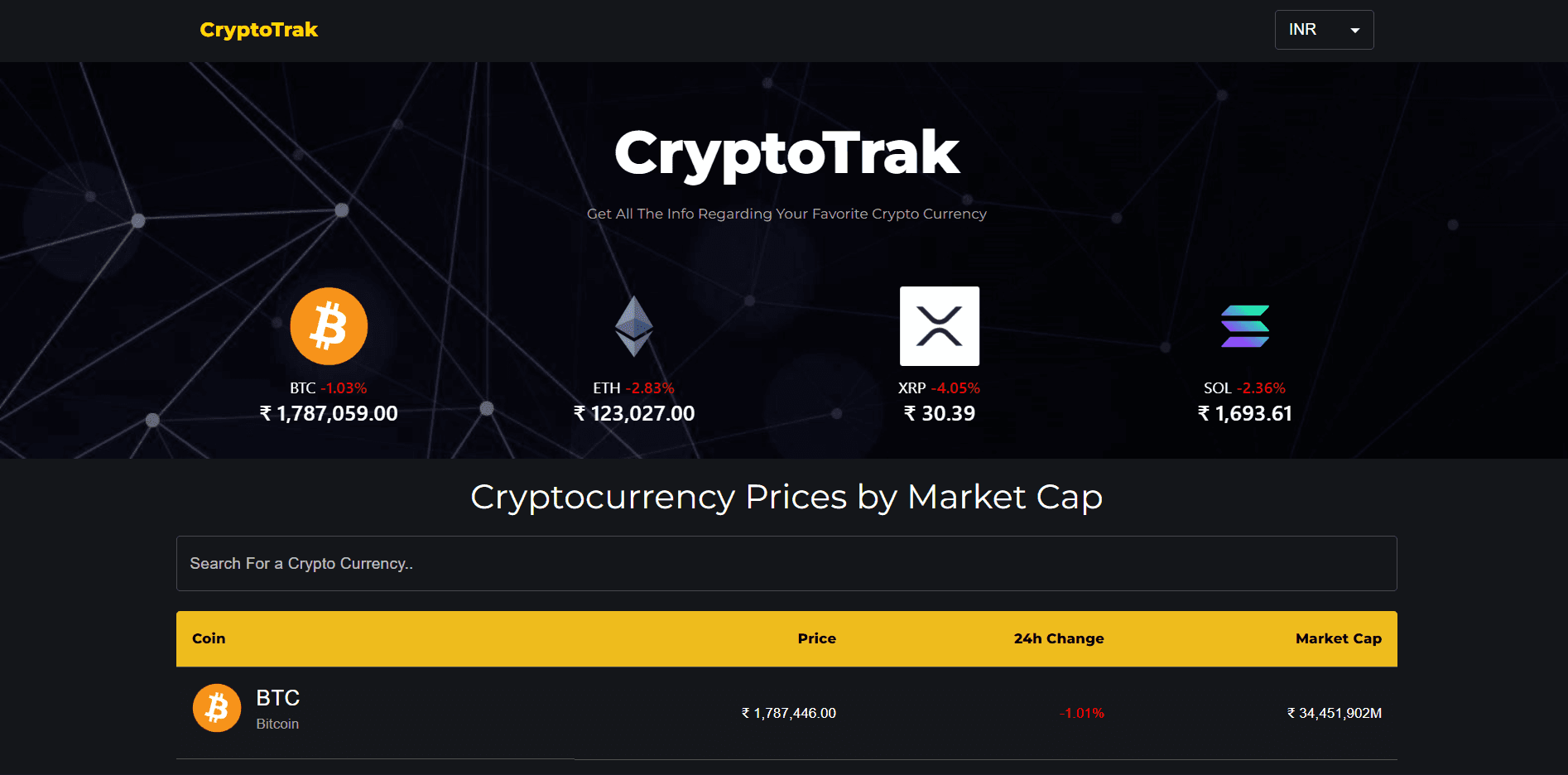Sort by 24h Change column header
The image size is (1568, 775).
coord(1058,638)
